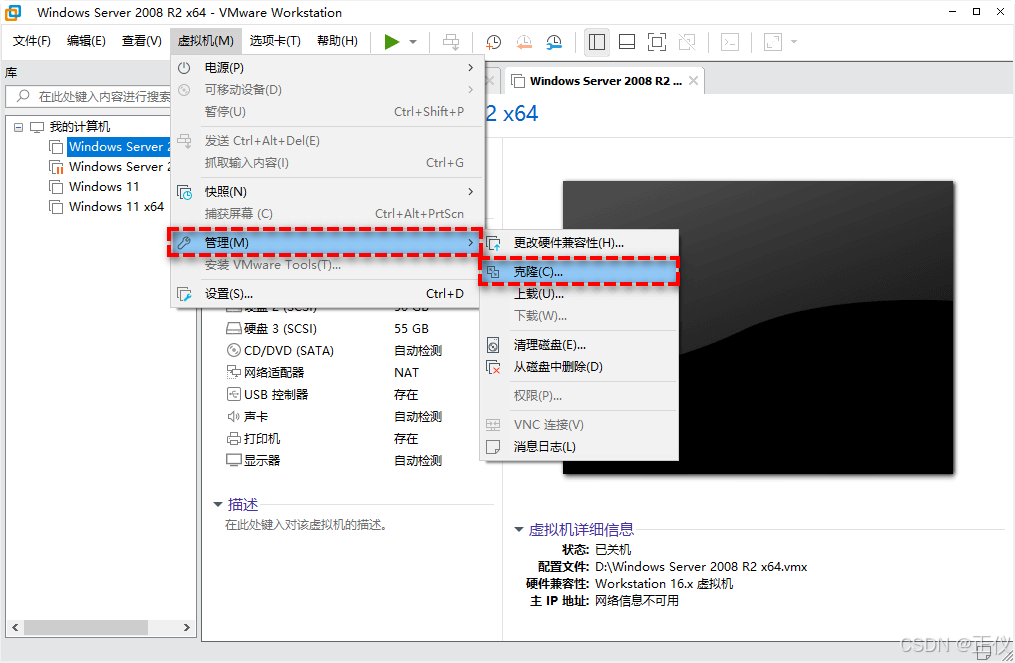The width and height of the screenshot is (1015, 663).
Task: Click the black VM screen preview thumbnail
Action: 758,328
